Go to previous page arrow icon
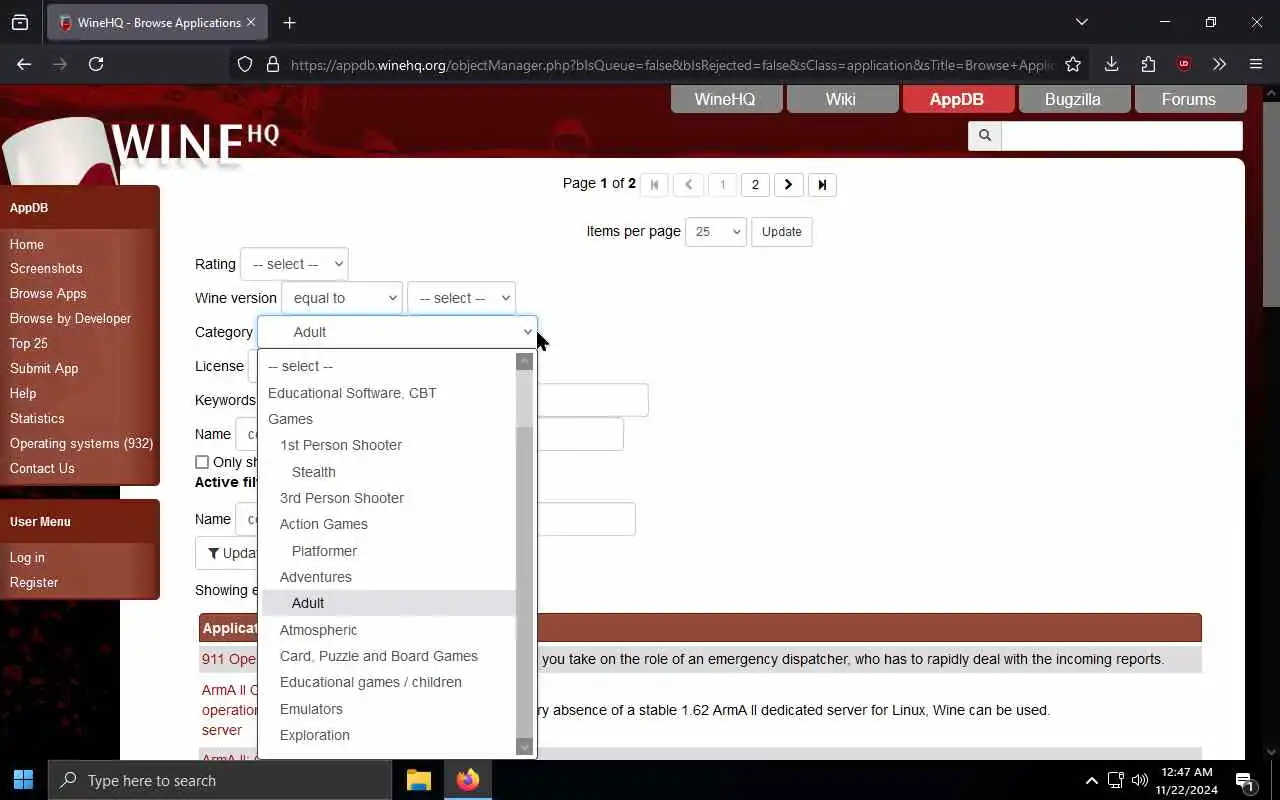The image size is (1280, 800). tap(688, 184)
